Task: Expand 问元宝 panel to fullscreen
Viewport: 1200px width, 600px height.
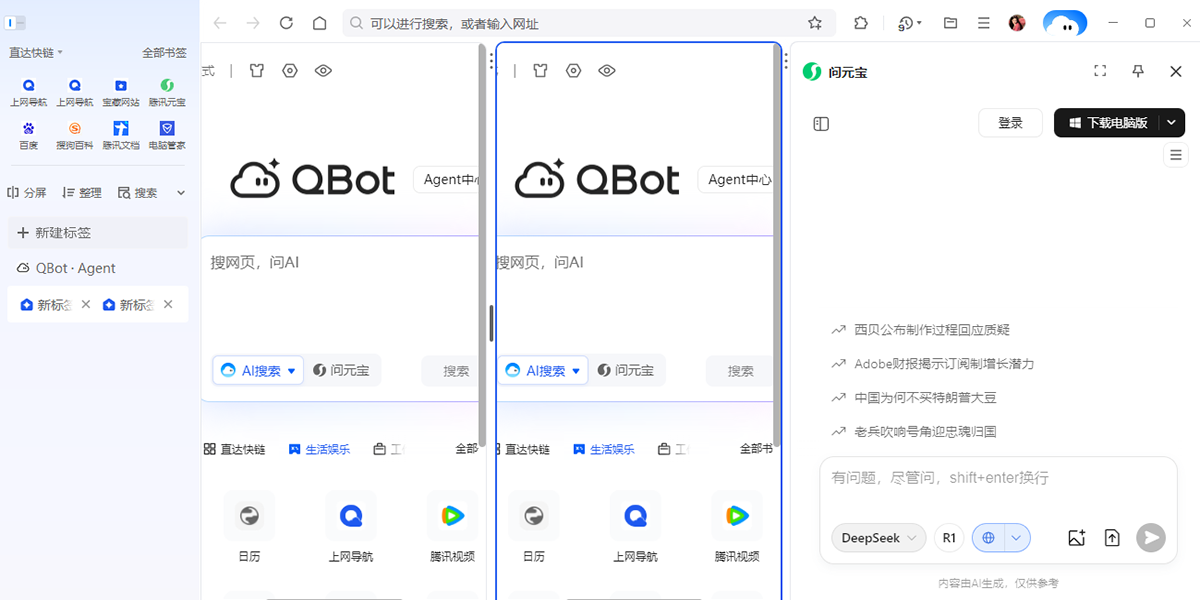Action: (x=1100, y=71)
